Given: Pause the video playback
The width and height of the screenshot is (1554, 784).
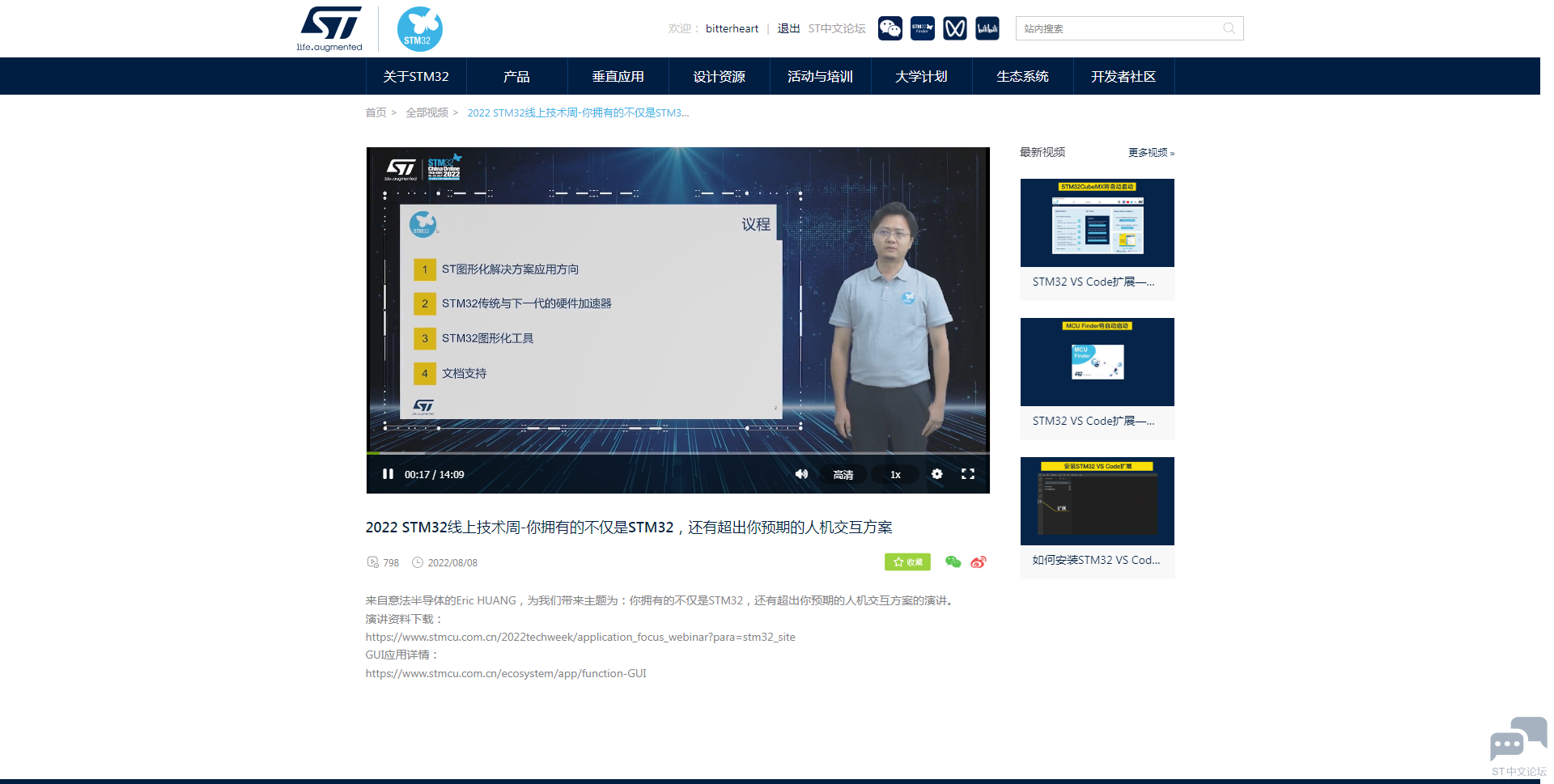Looking at the screenshot, I should pos(388,474).
